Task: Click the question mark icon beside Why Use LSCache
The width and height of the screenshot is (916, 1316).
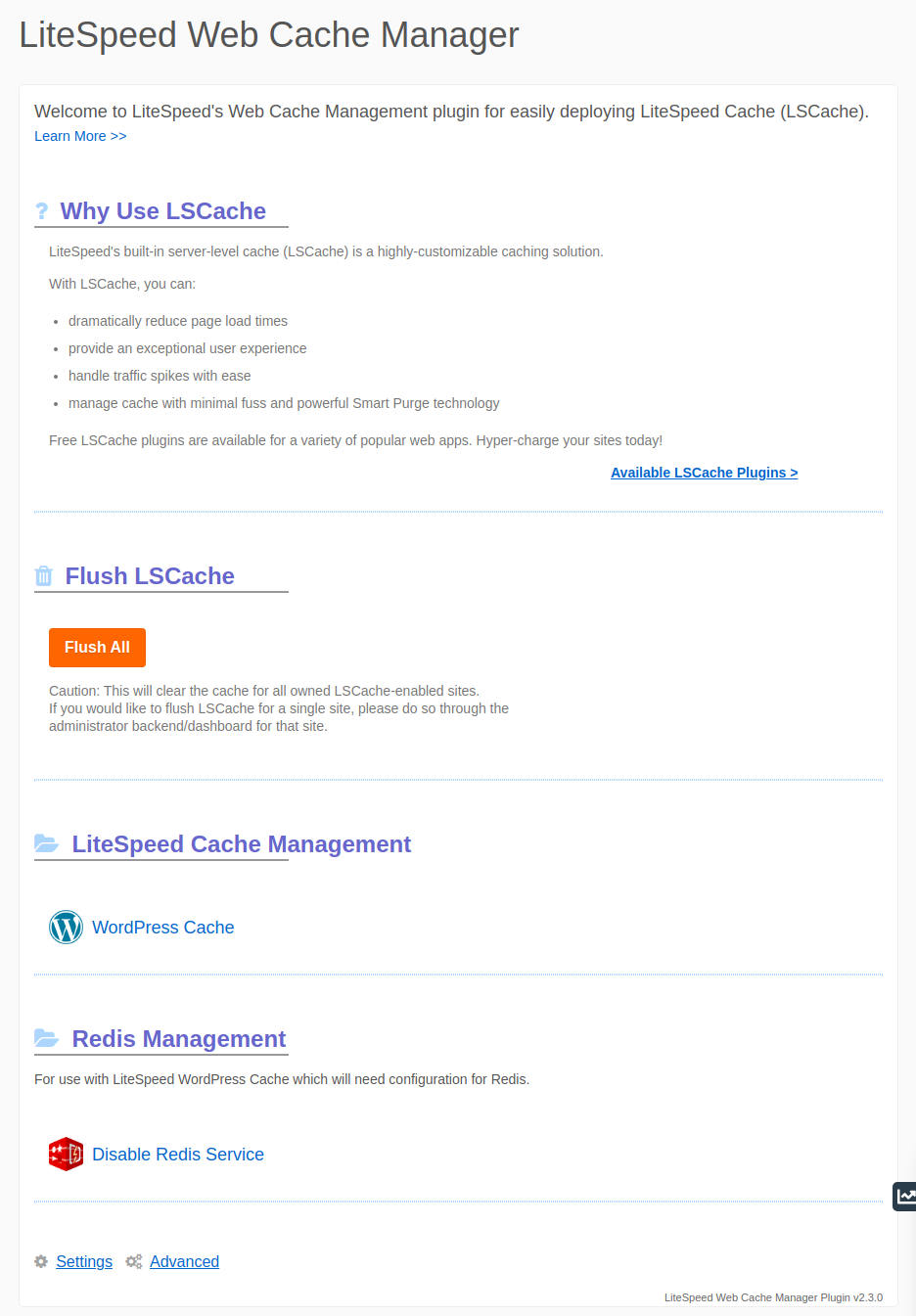Action: (x=42, y=210)
